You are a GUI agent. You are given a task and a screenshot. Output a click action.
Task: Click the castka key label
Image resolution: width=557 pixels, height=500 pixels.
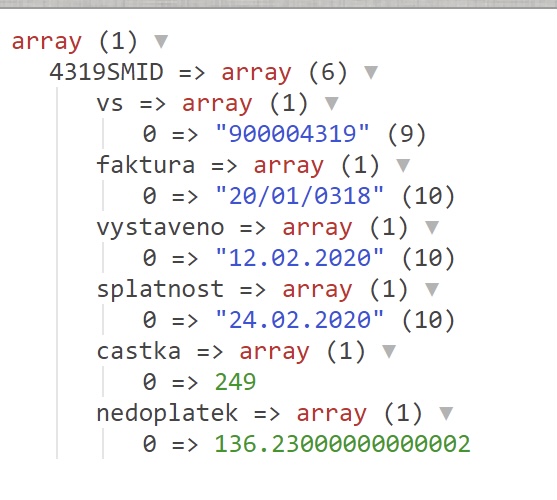139,351
